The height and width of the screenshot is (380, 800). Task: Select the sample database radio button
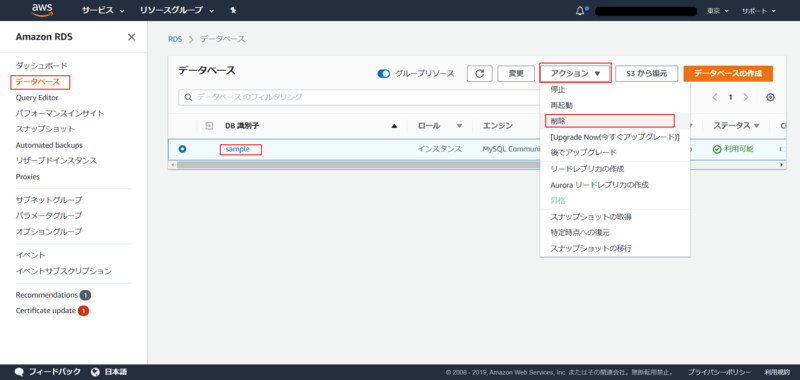[182, 149]
